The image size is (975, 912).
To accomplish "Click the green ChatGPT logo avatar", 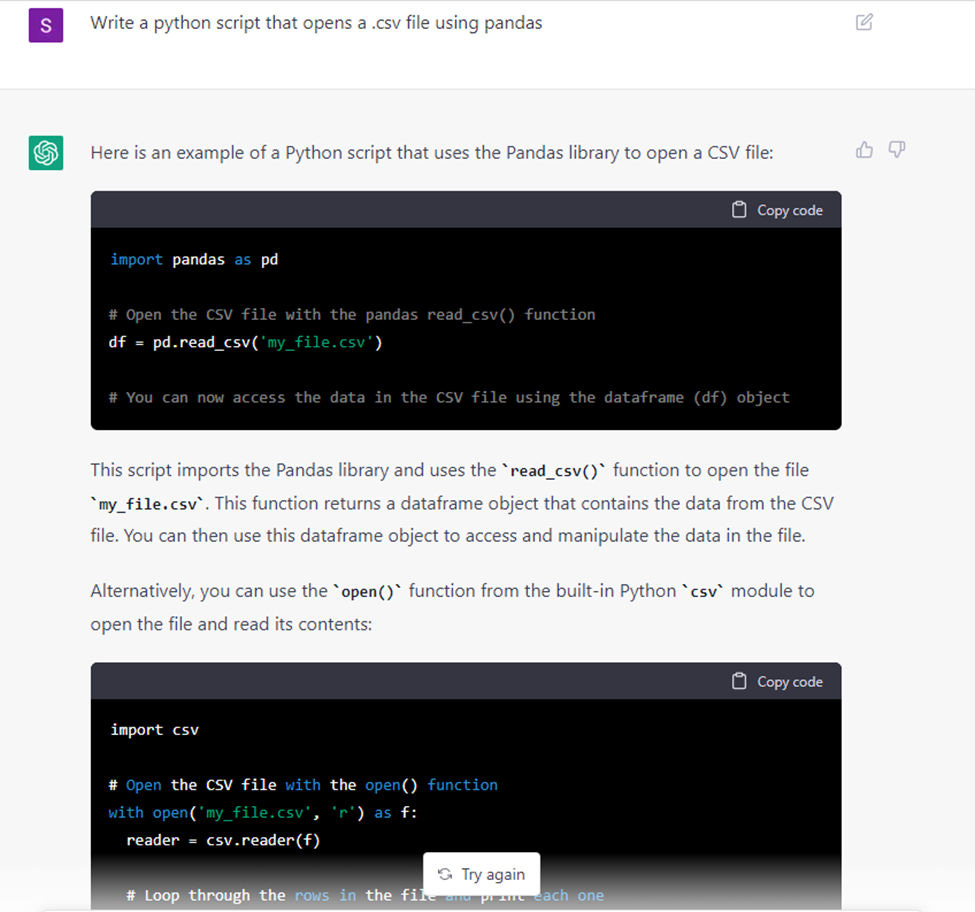I will coord(46,153).
